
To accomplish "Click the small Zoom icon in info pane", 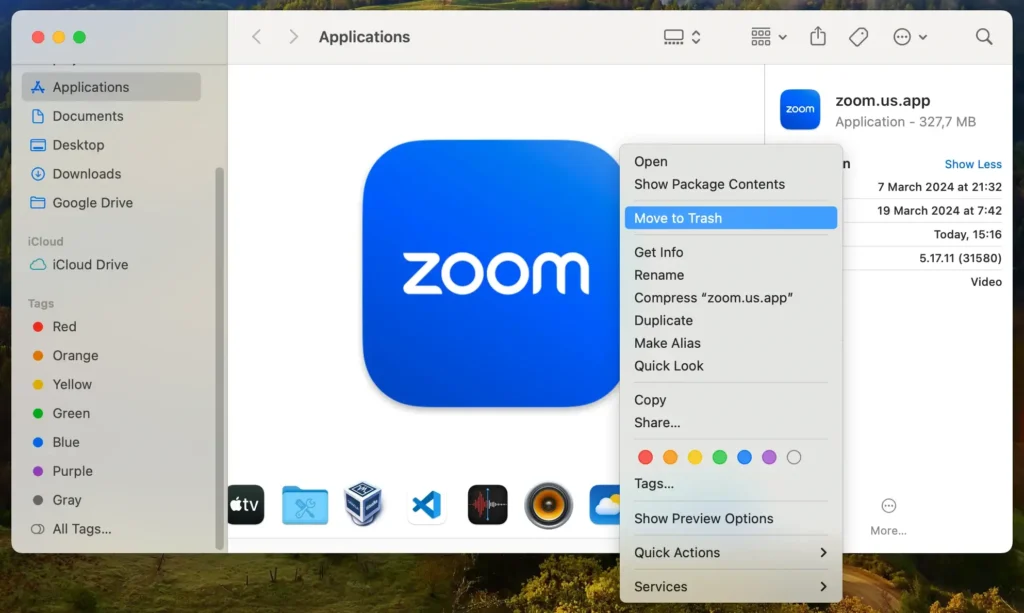I will click(800, 109).
